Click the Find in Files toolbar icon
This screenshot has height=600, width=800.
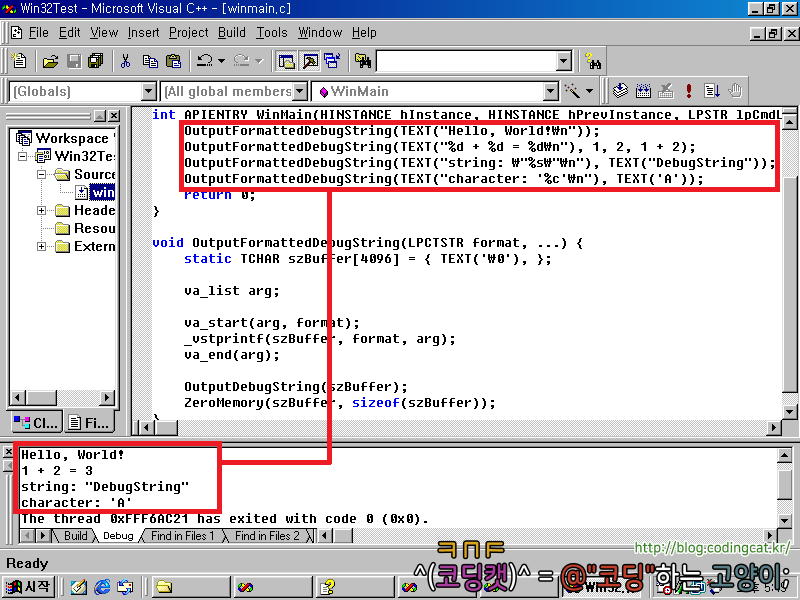363,60
